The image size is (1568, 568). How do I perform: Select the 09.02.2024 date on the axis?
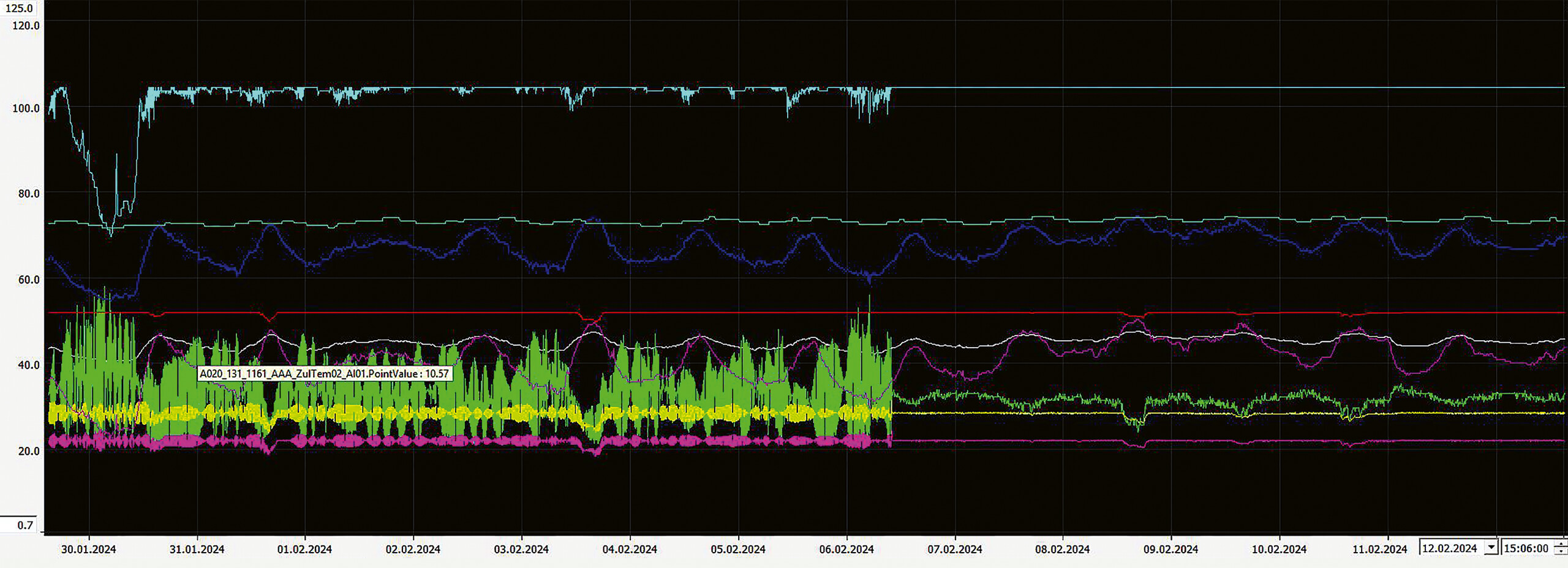click(1170, 549)
